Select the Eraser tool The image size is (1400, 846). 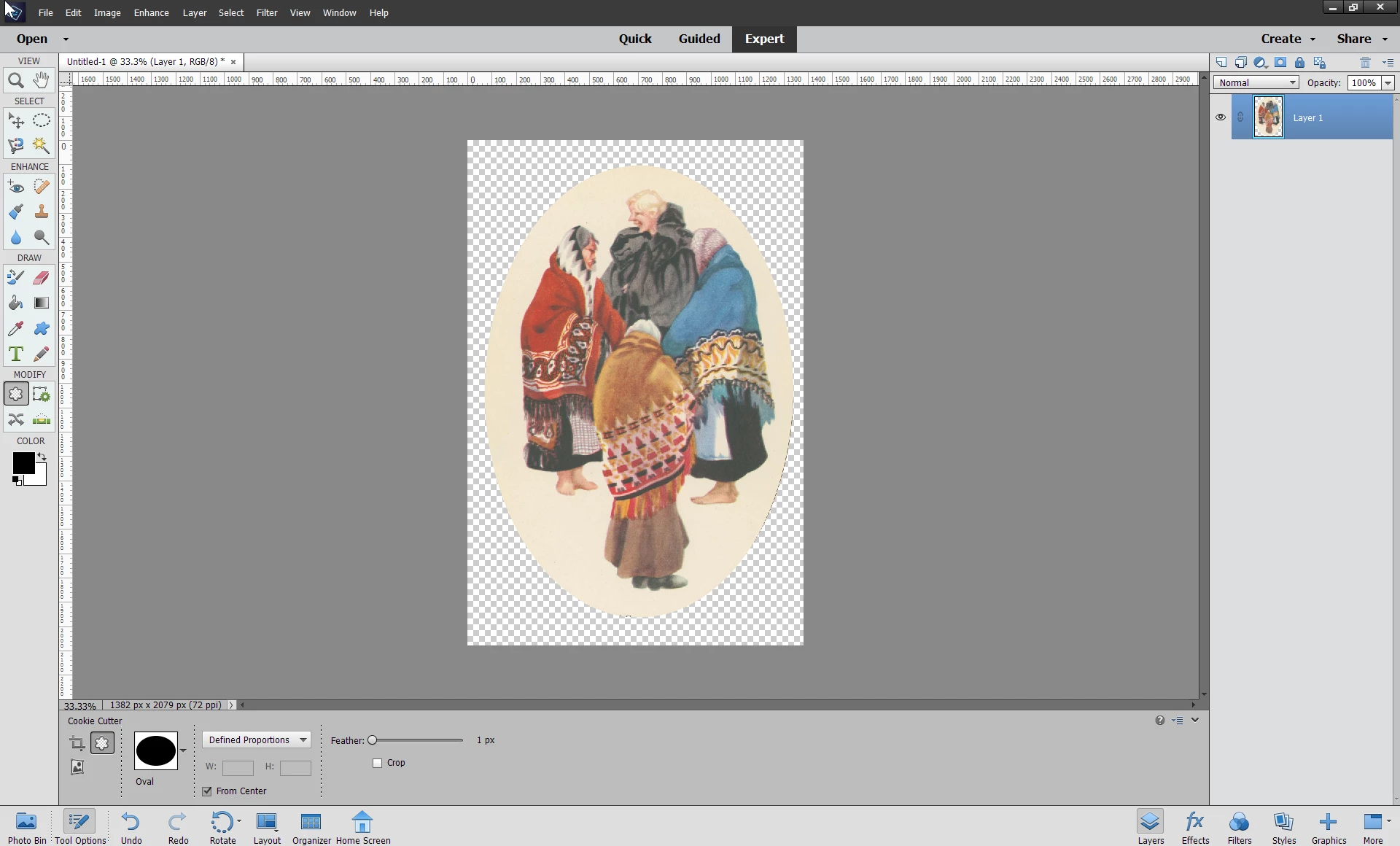(x=42, y=277)
